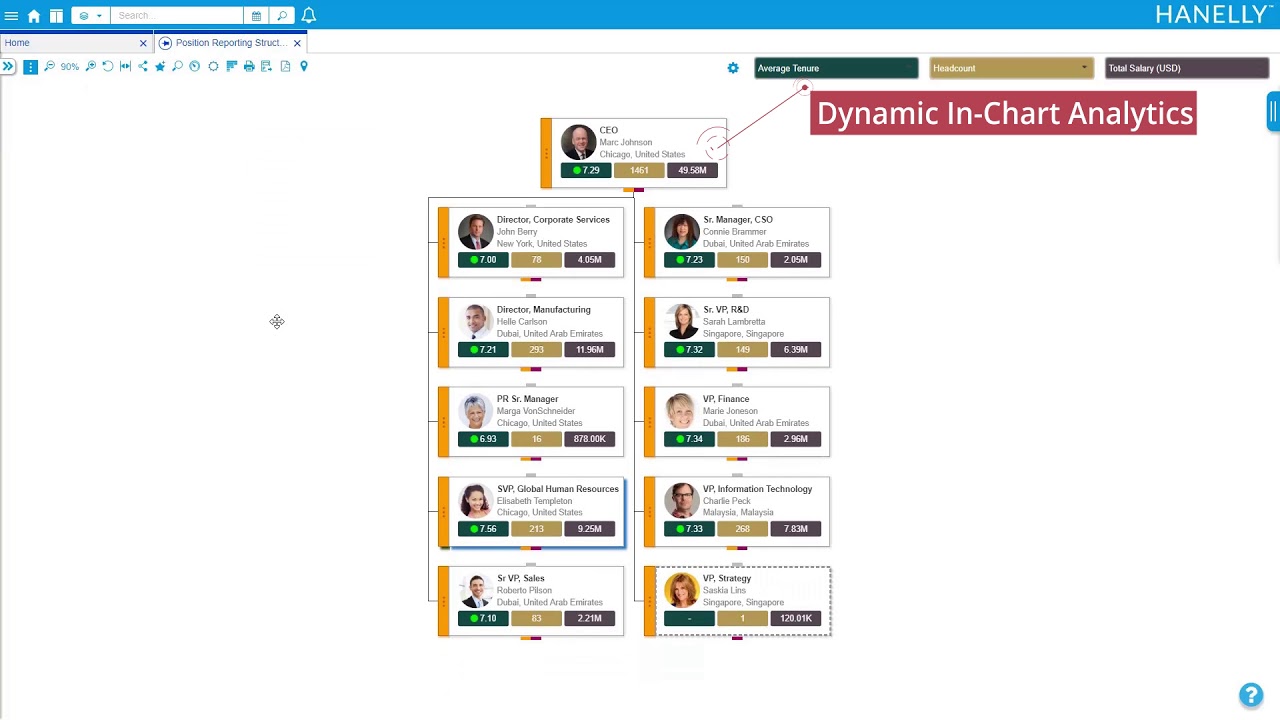Screen dimensions: 1280x720
Task: Open side handle on Sr. Manager, CSO card
Action: point(650,242)
